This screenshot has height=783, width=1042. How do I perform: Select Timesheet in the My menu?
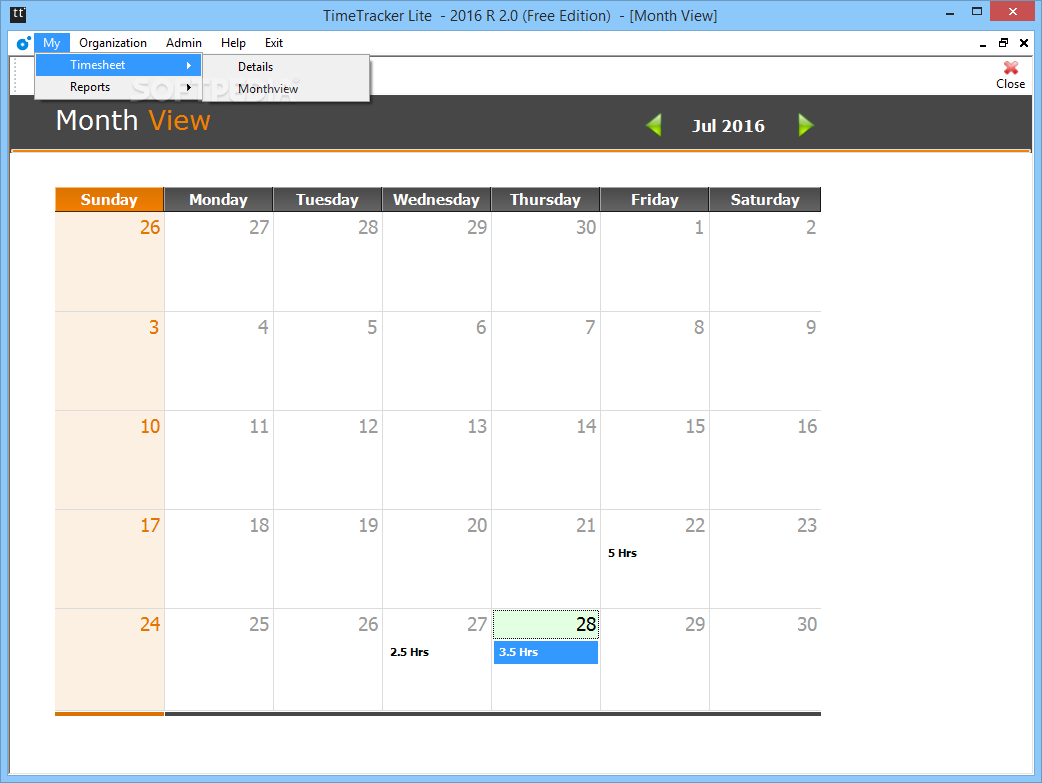(118, 65)
